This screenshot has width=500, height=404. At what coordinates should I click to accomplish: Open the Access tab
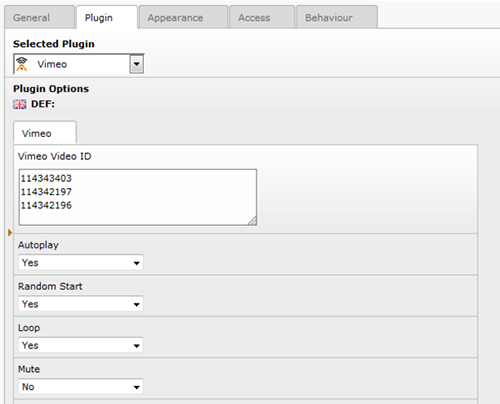(262, 17)
